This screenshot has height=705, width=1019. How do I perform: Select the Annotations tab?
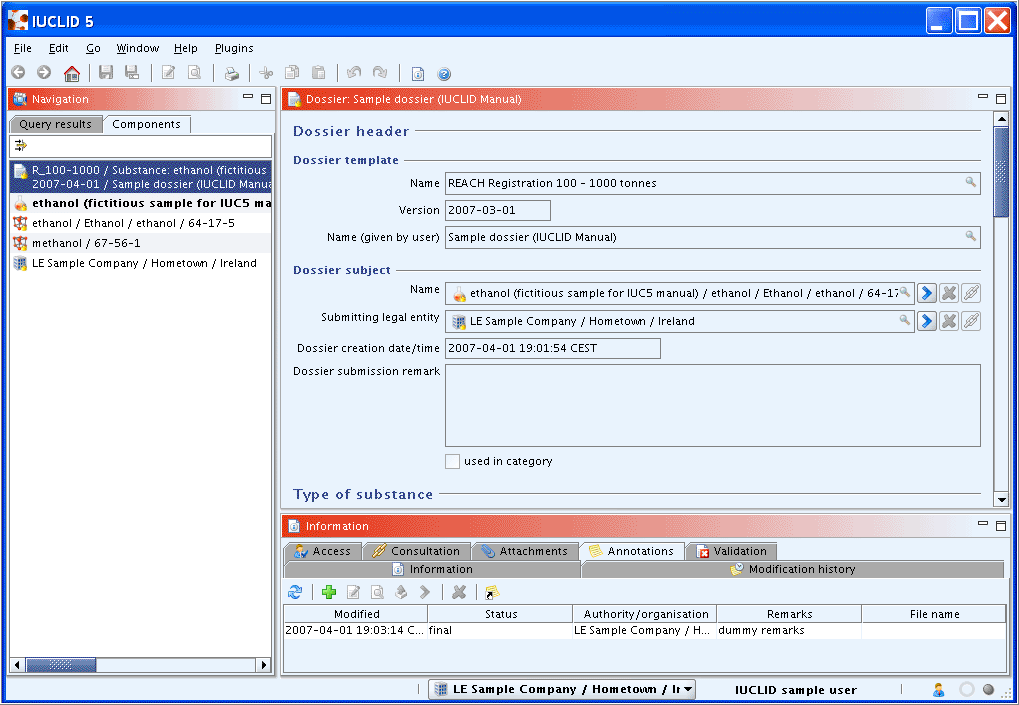pyautogui.click(x=632, y=551)
